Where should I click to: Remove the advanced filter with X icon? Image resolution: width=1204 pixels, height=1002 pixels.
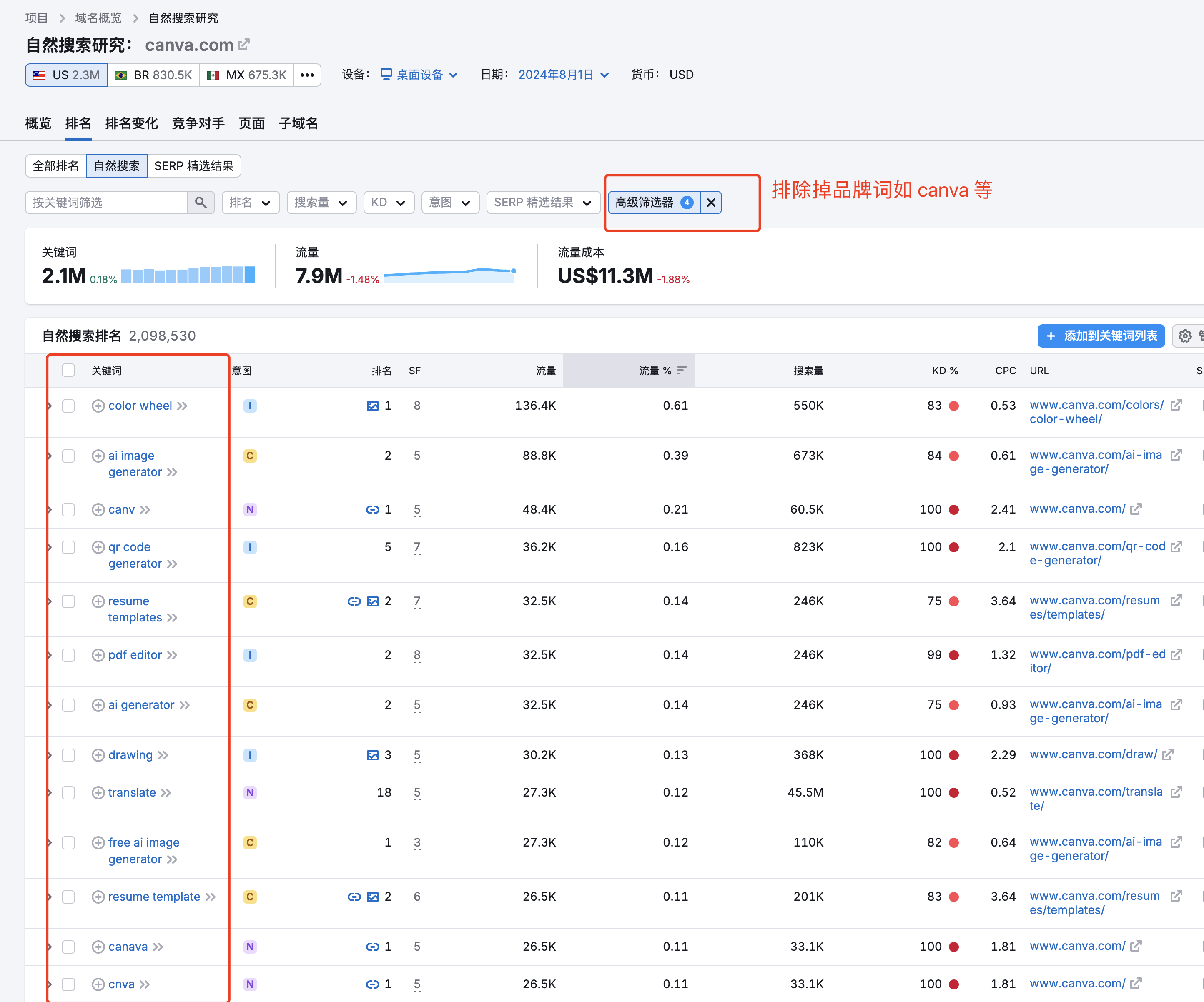click(x=711, y=202)
